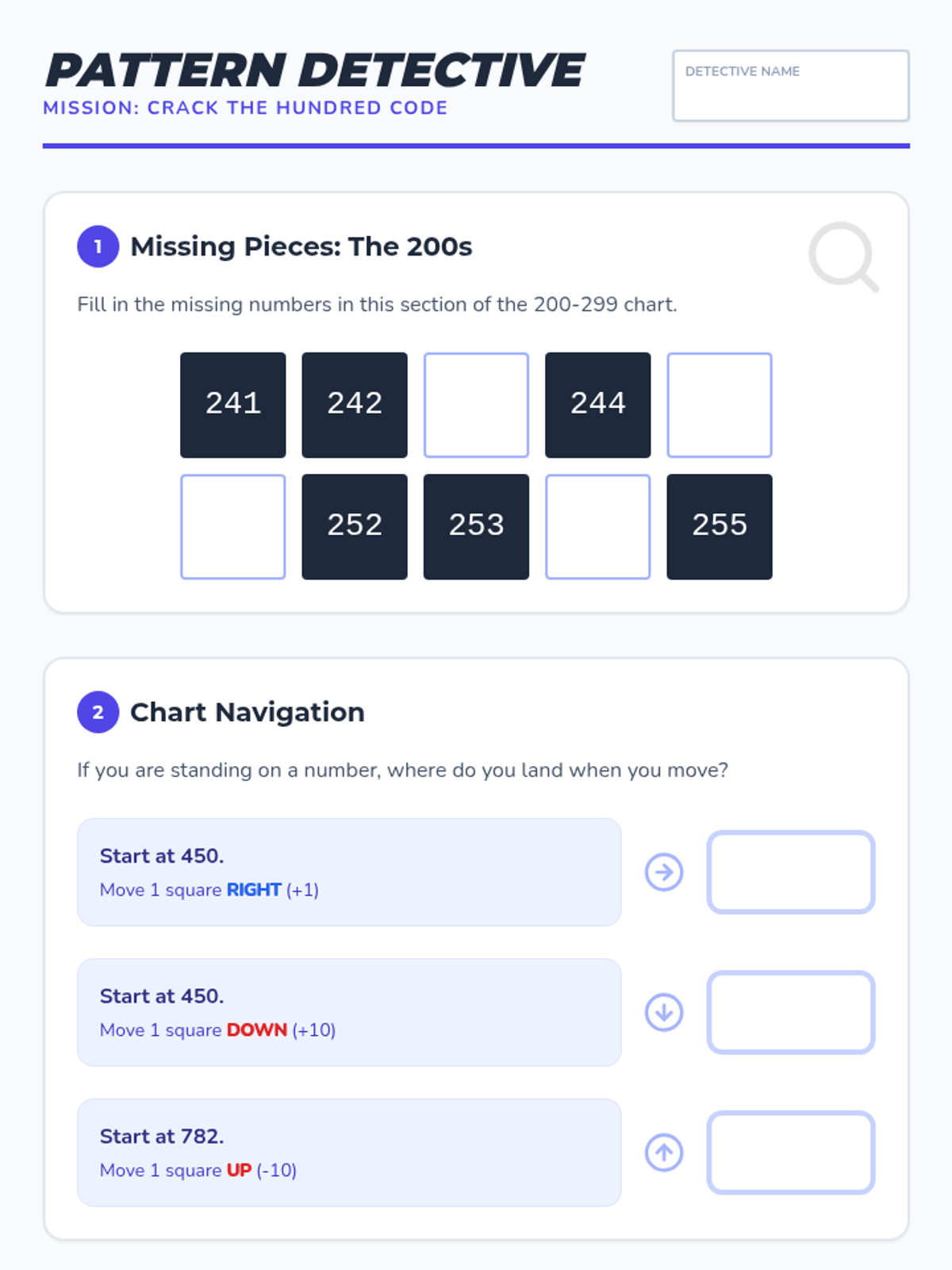The height and width of the screenshot is (1270, 952).
Task: Click the 255 number tile
Action: coord(720,526)
